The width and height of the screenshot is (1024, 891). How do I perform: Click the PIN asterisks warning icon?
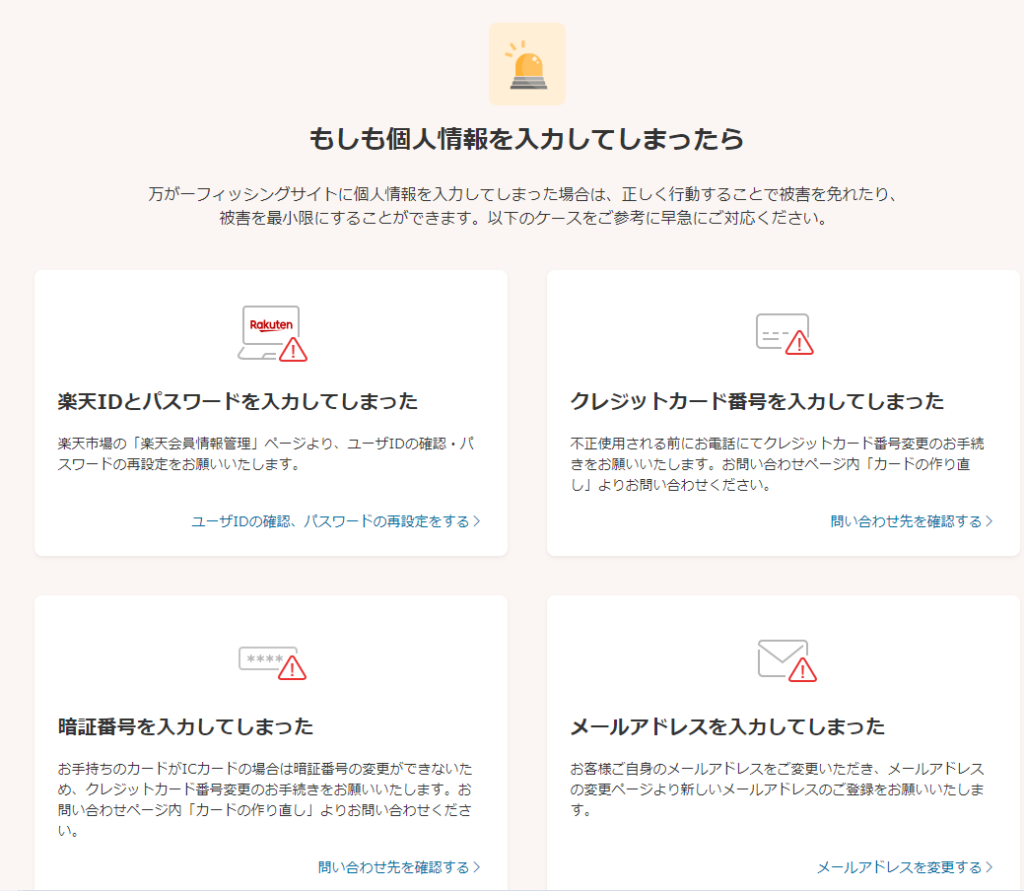(272, 661)
